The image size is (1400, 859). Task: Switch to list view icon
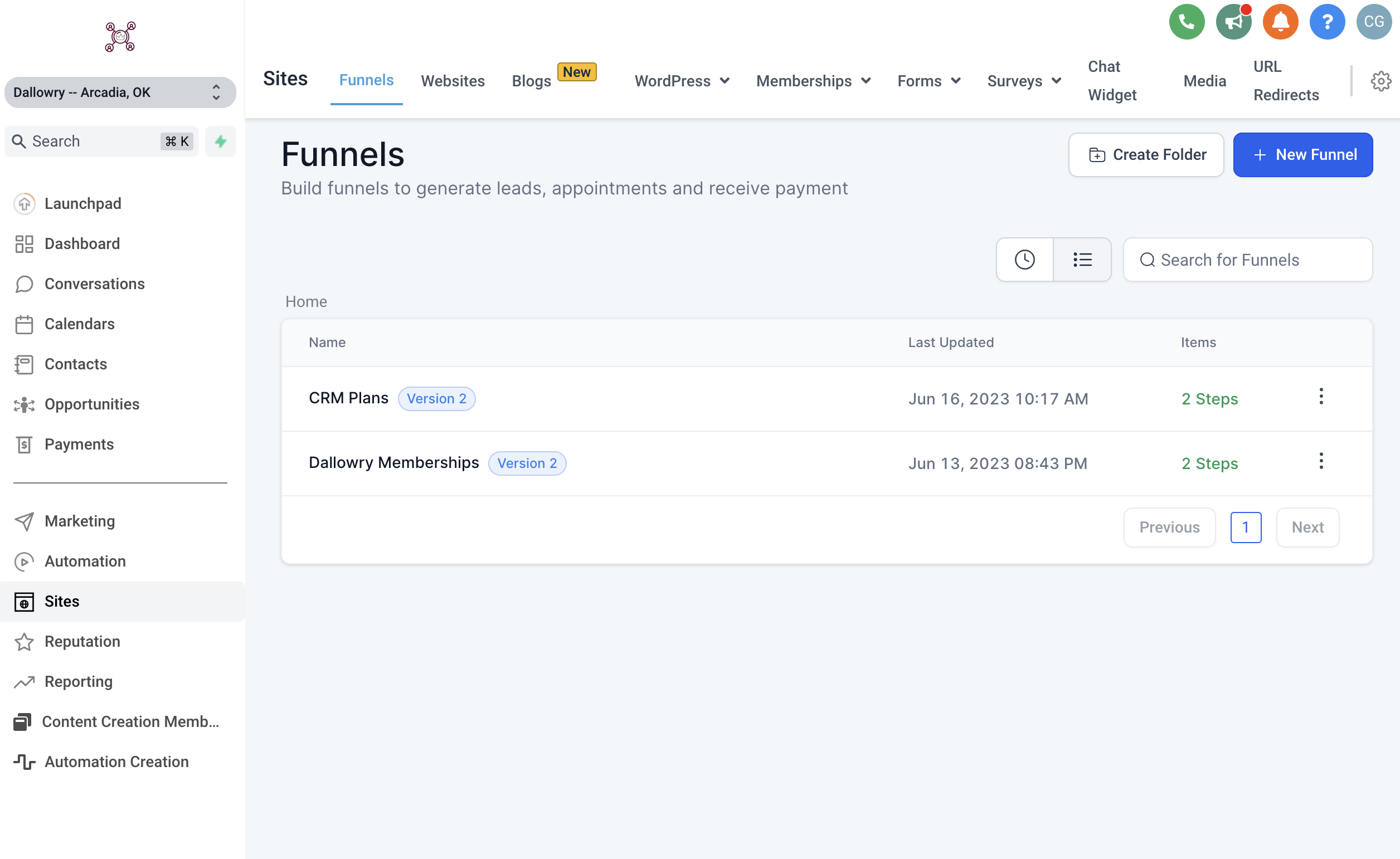point(1082,260)
